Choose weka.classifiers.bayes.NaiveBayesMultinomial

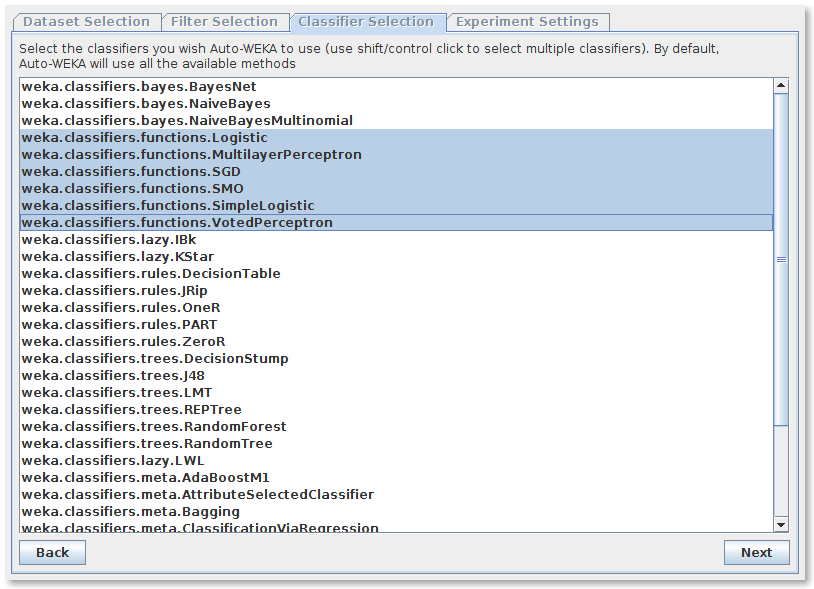click(x=397, y=121)
